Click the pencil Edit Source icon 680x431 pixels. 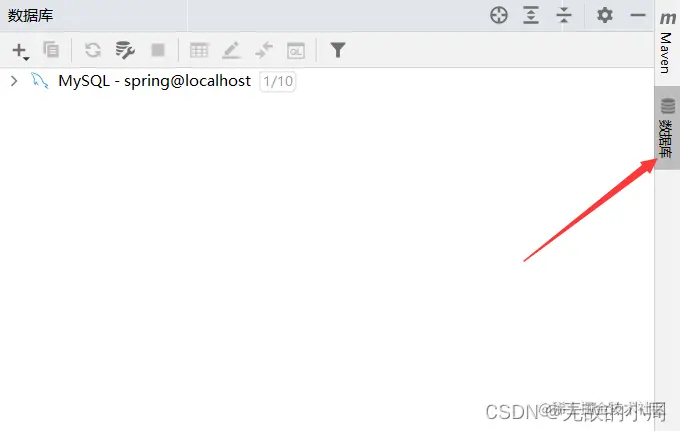(x=231, y=50)
